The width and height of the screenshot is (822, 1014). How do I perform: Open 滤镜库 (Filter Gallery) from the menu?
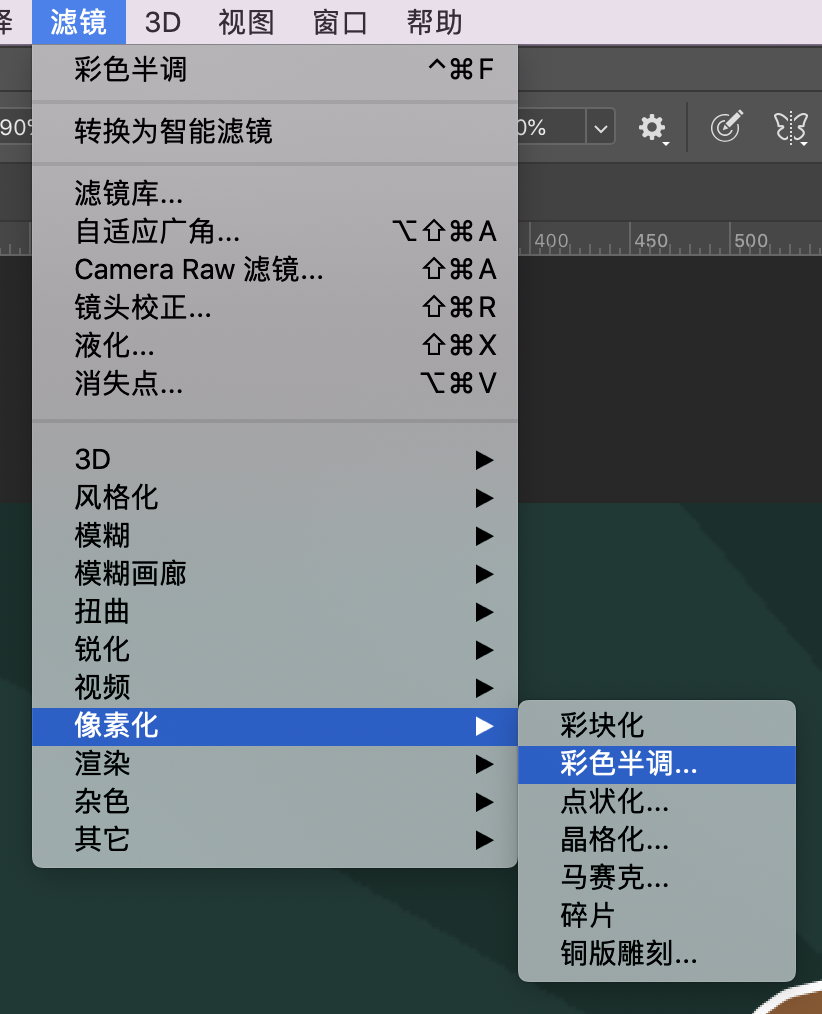tap(129, 193)
